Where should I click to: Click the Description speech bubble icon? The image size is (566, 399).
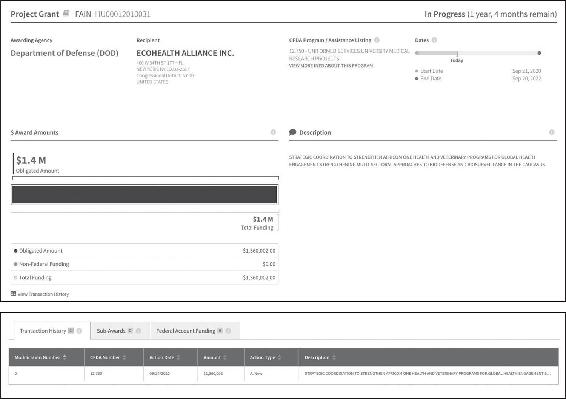tap(292, 132)
